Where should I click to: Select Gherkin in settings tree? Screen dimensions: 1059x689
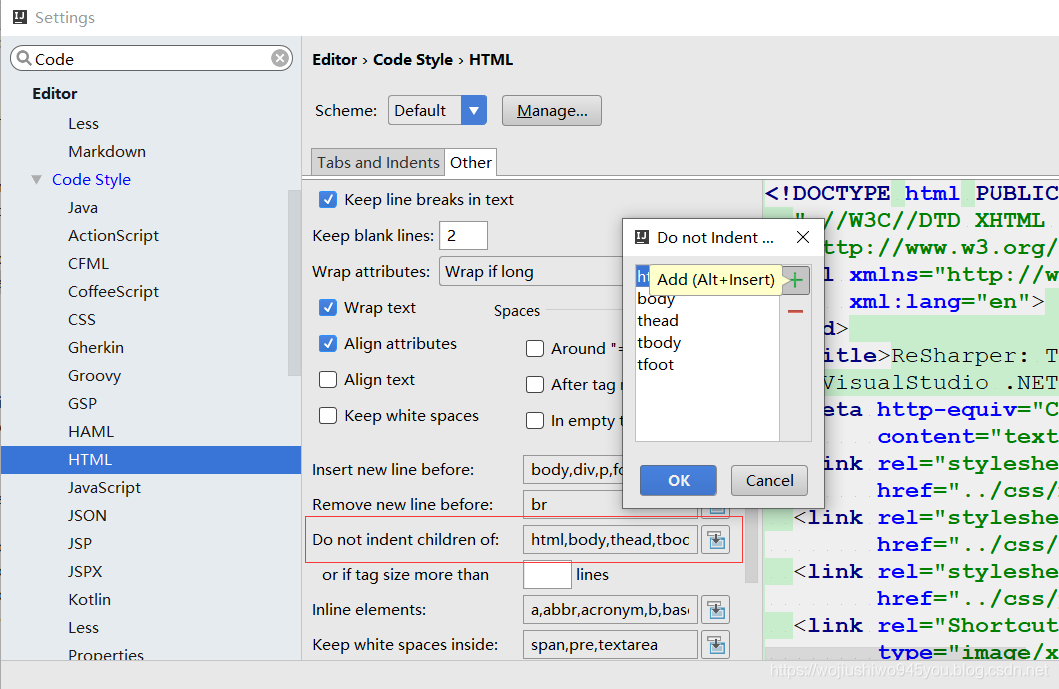[96, 348]
